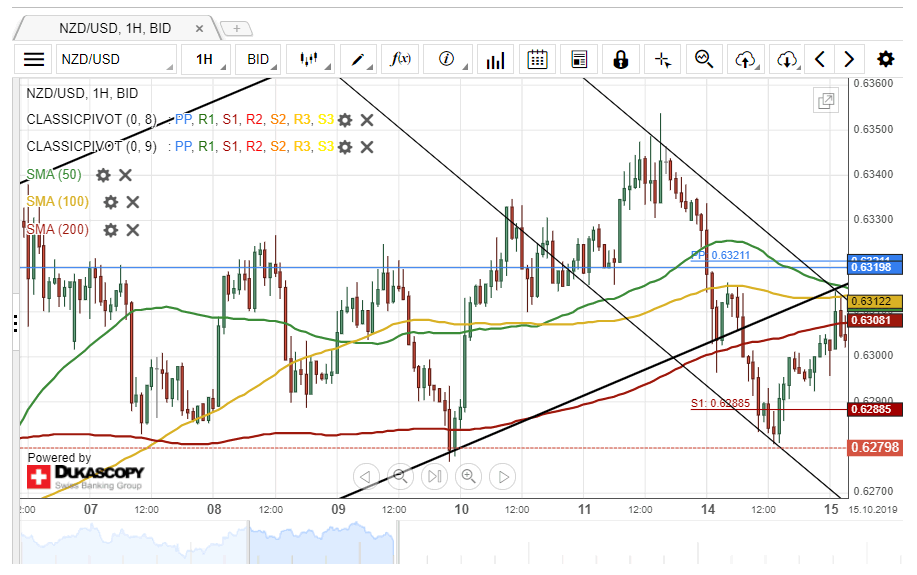
Task: Remove the SMA (50) indicator
Action: click(x=126, y=175)
